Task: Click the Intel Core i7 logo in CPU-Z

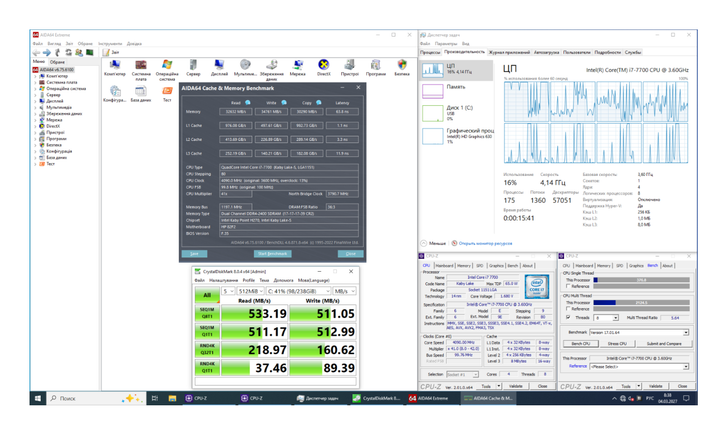Action: 537,286
